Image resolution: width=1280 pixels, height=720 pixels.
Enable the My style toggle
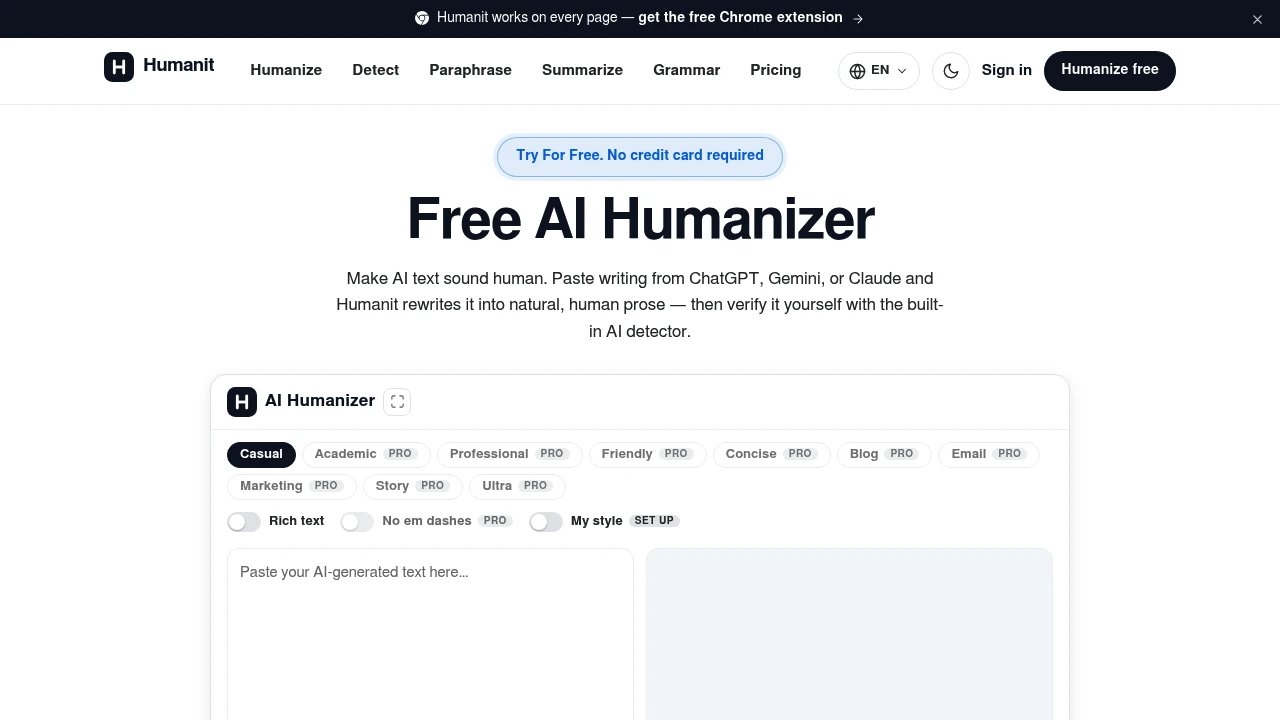546,522
